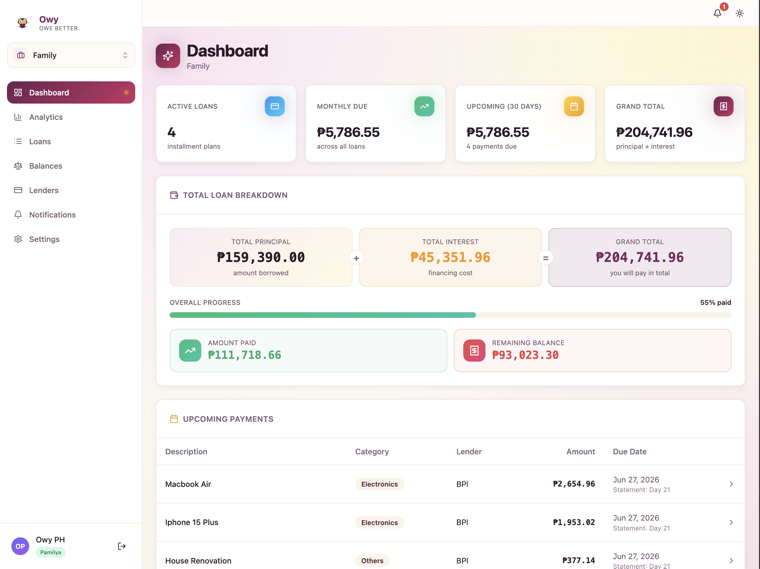
Task: Click the briefcase icon in the Family selector
Action: pos(21,55)
